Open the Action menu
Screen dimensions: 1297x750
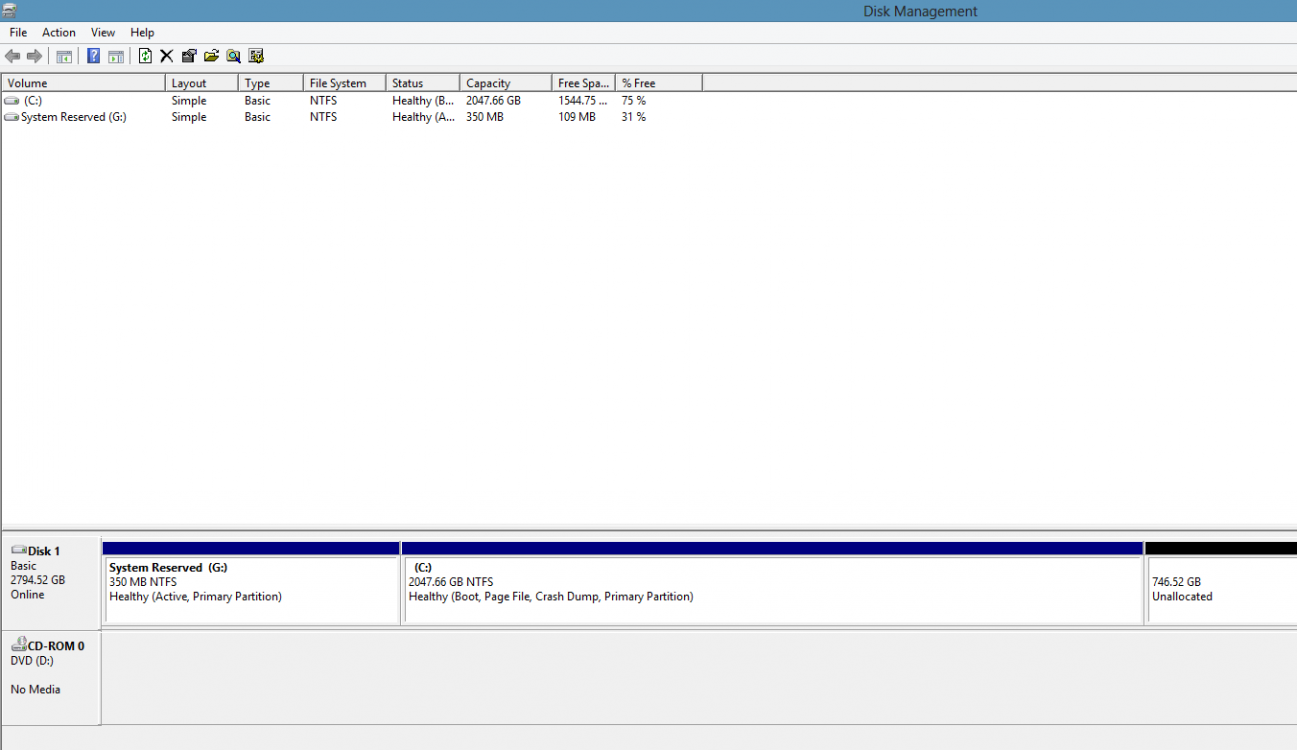coord(59,33)
